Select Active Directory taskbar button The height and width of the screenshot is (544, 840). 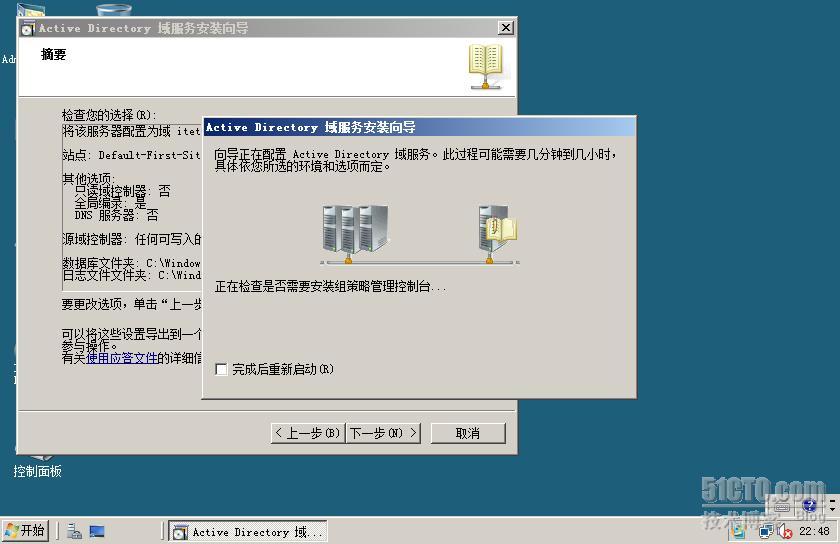point(248,532)
